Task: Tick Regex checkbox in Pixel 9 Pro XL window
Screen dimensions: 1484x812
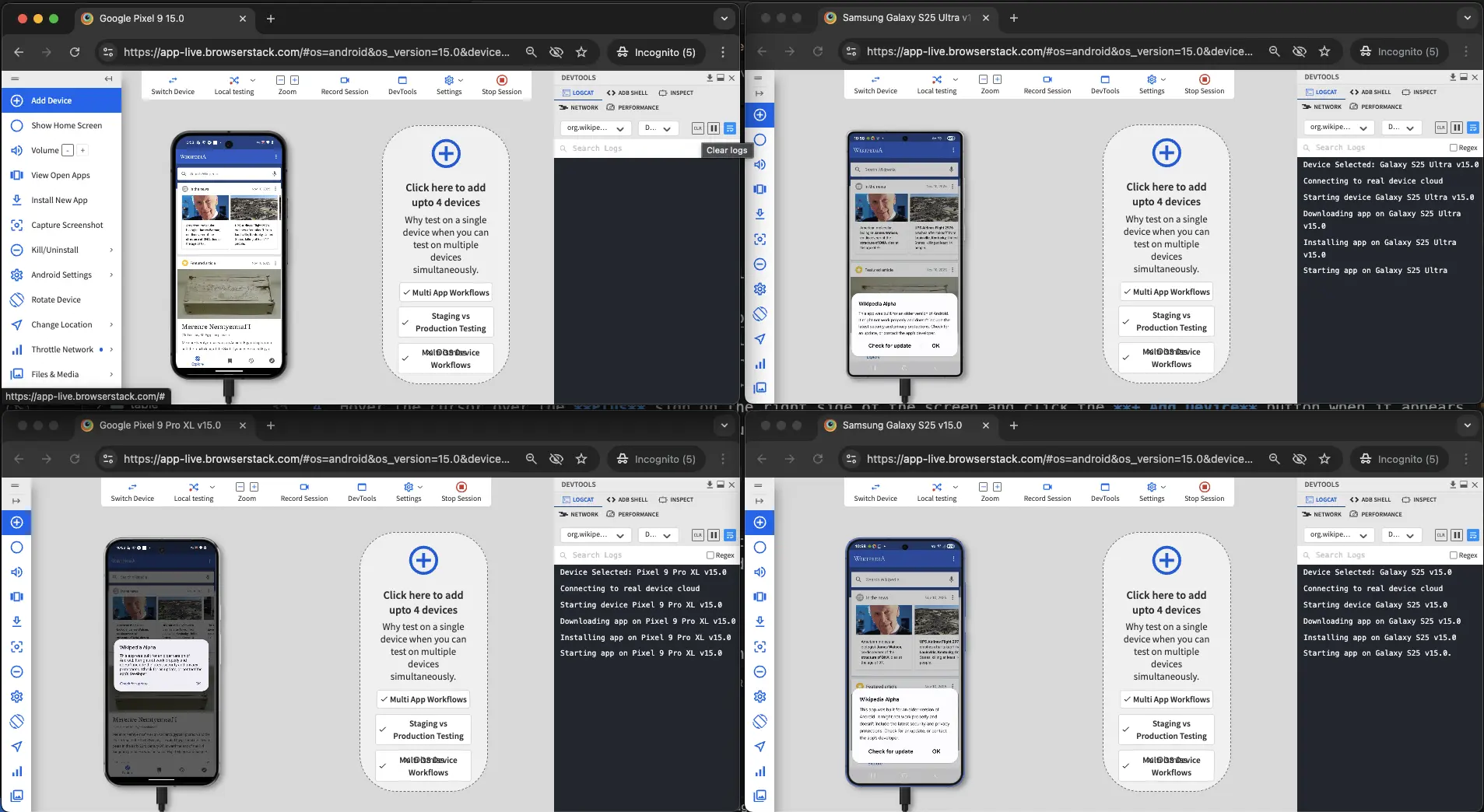Action: [710, 555]
